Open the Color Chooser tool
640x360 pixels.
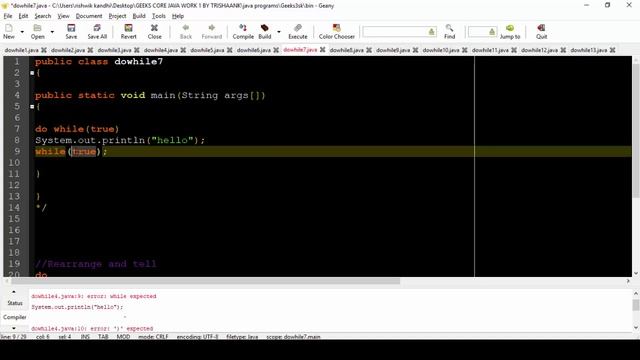337,31
